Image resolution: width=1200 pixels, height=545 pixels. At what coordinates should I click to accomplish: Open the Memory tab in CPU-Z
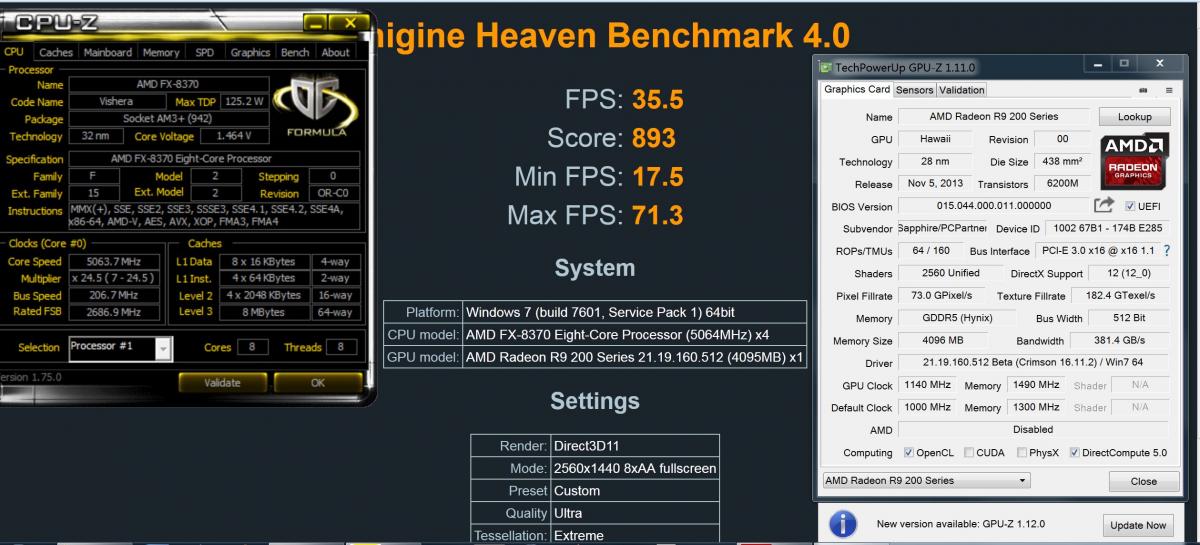pos(161,52)
